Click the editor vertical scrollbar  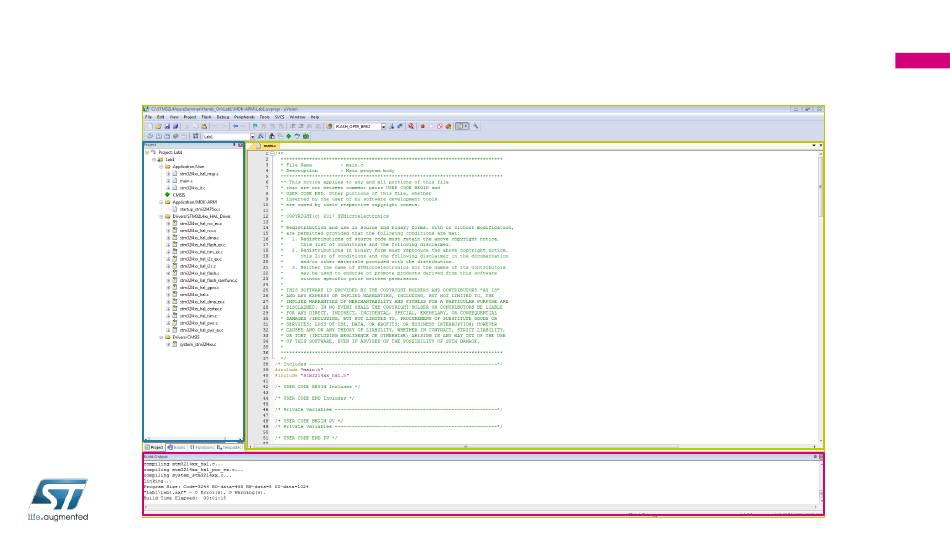click(x=820, y=297)
